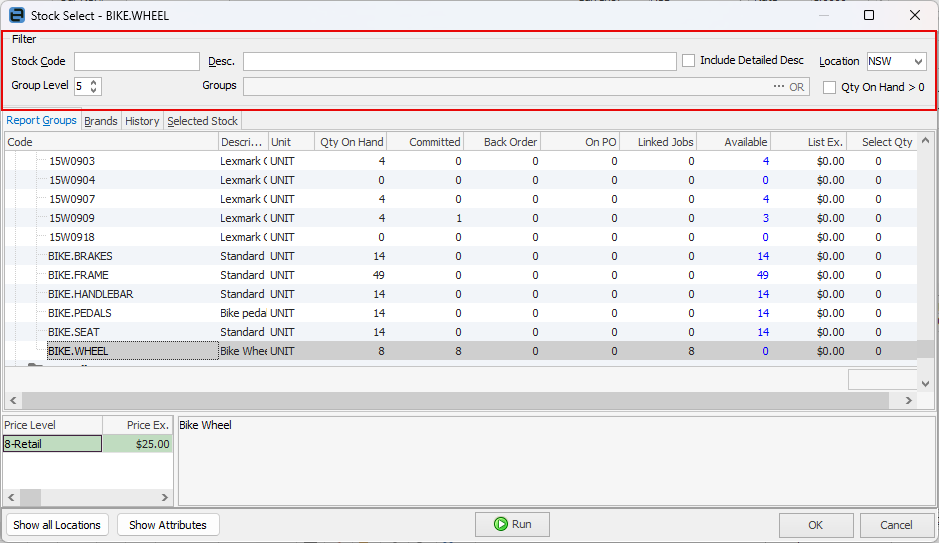This screenshot has width=939, height=543.
Task: Click the Select Qty column header
Action: click(882, 142)
